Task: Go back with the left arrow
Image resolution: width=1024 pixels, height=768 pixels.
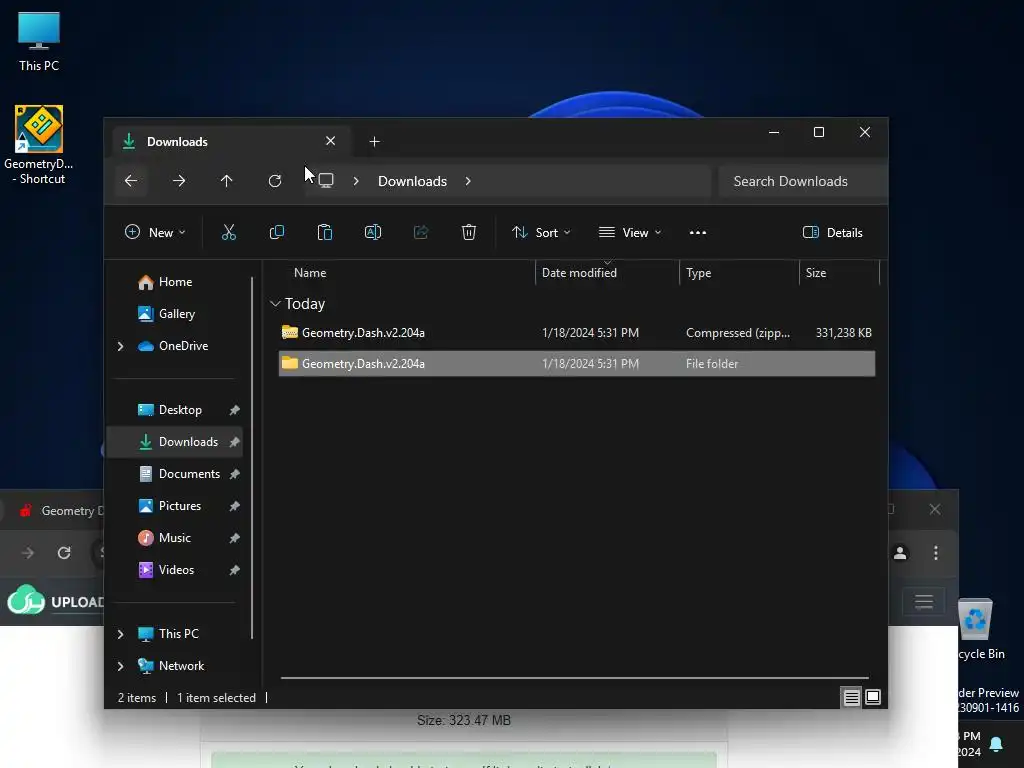Action: 131,181
